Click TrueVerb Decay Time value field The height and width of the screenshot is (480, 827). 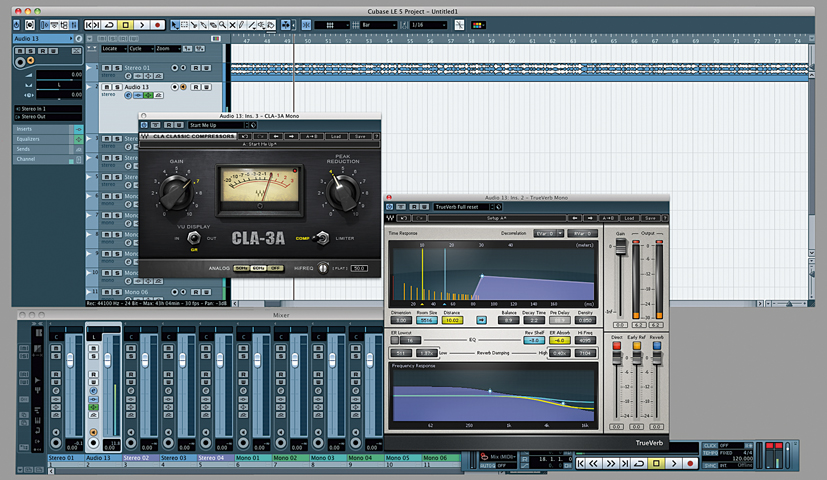(x=533, y=320)
